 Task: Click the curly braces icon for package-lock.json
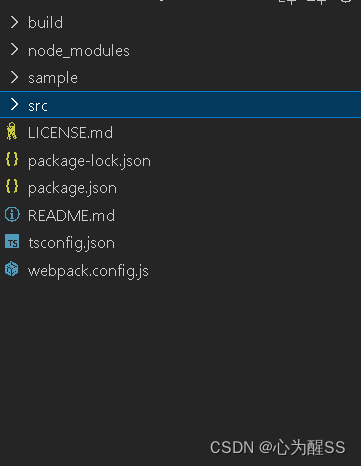12,159
